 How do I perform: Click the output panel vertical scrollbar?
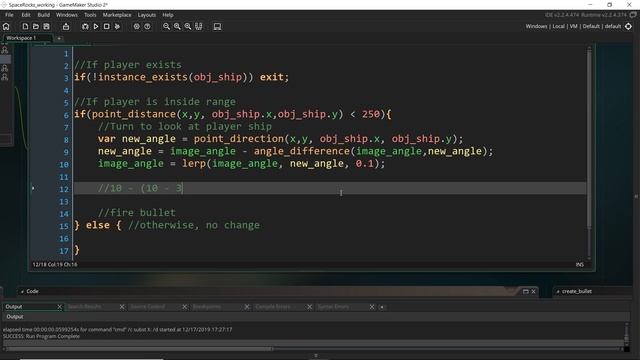627,334
